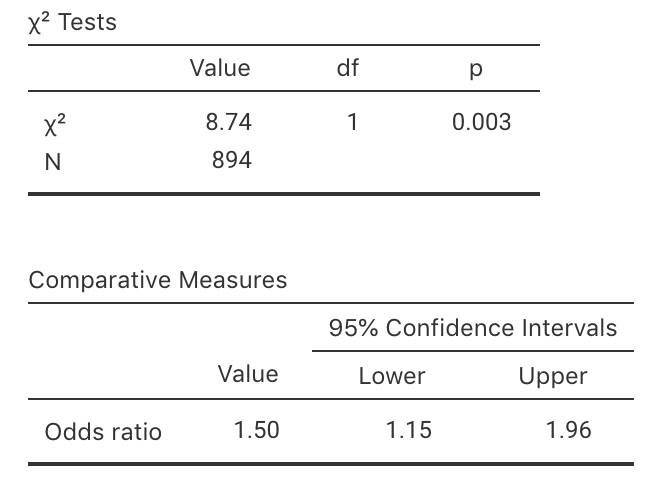Select the Odds ratio row label
This screenshot has height=488, width=664.
103,432
